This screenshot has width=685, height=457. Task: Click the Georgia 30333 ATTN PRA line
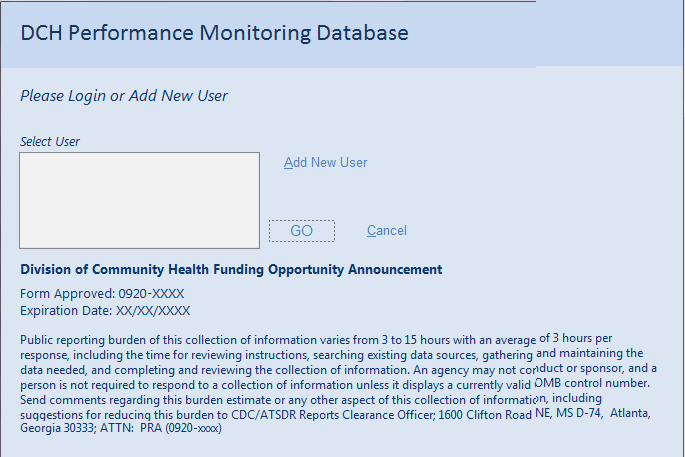pyautogui.click(x=120, y=429)
